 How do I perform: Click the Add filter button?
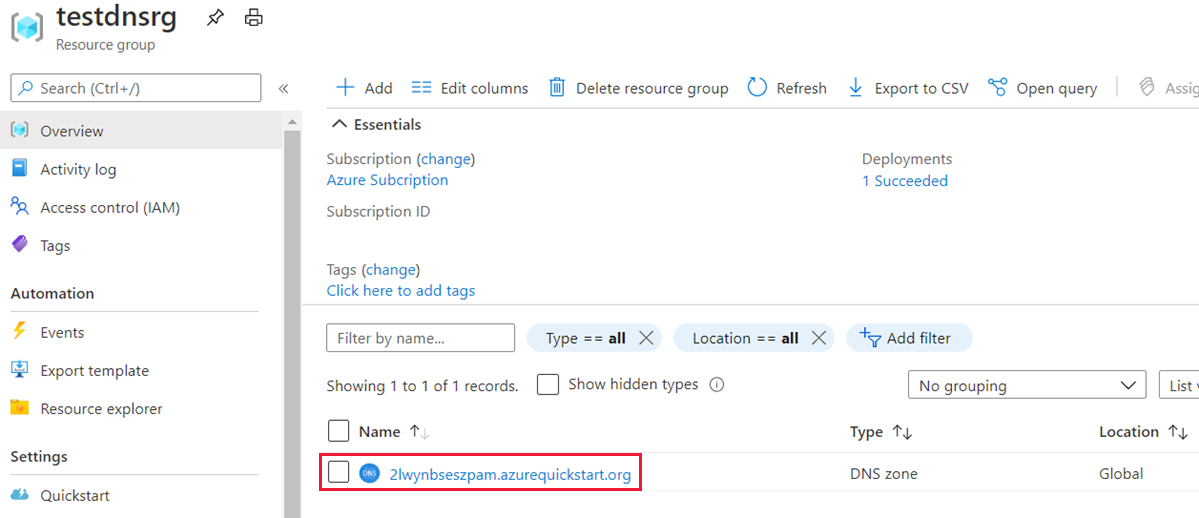(909, 338)
